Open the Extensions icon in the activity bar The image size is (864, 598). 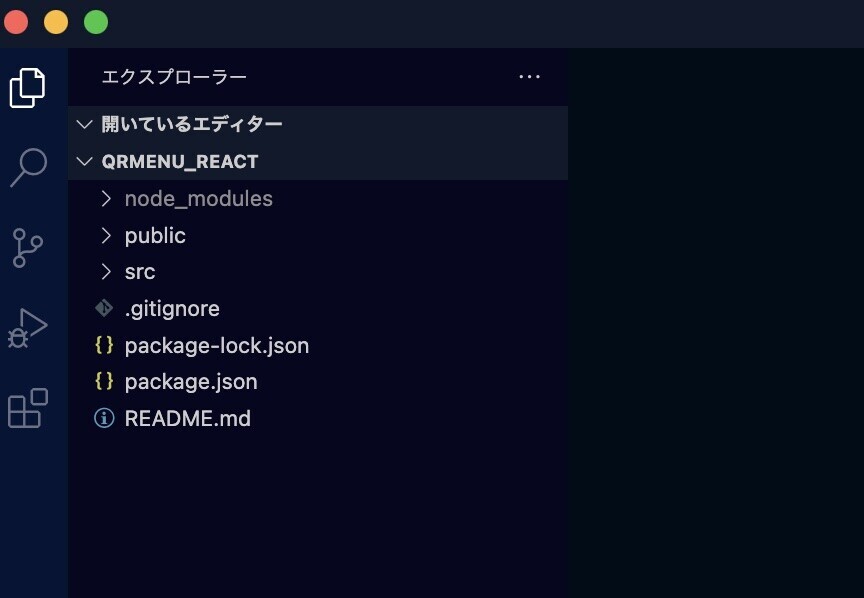[29, 405]
